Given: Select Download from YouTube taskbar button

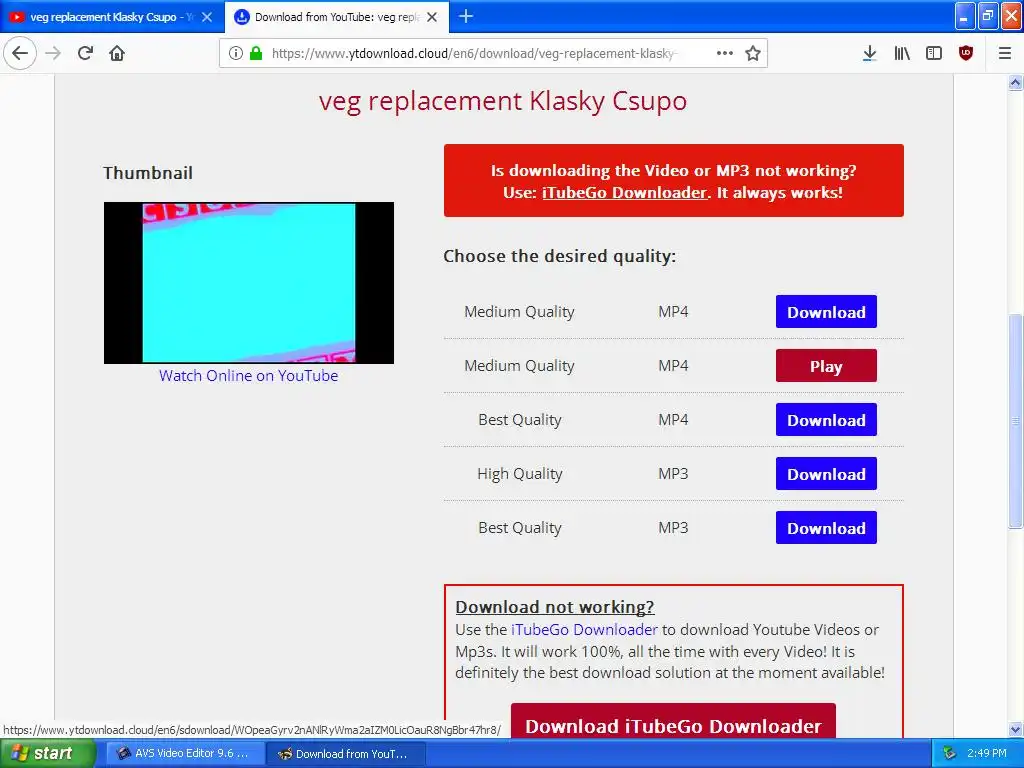Looking at the screenshot, I should tap(346, 754).
